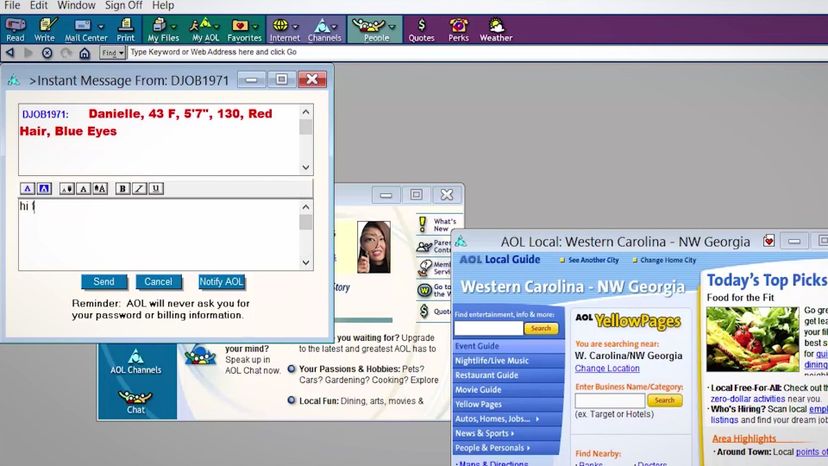Open the Edit menu
This screenshot has width=828, height=466.
tap(39, 6)
